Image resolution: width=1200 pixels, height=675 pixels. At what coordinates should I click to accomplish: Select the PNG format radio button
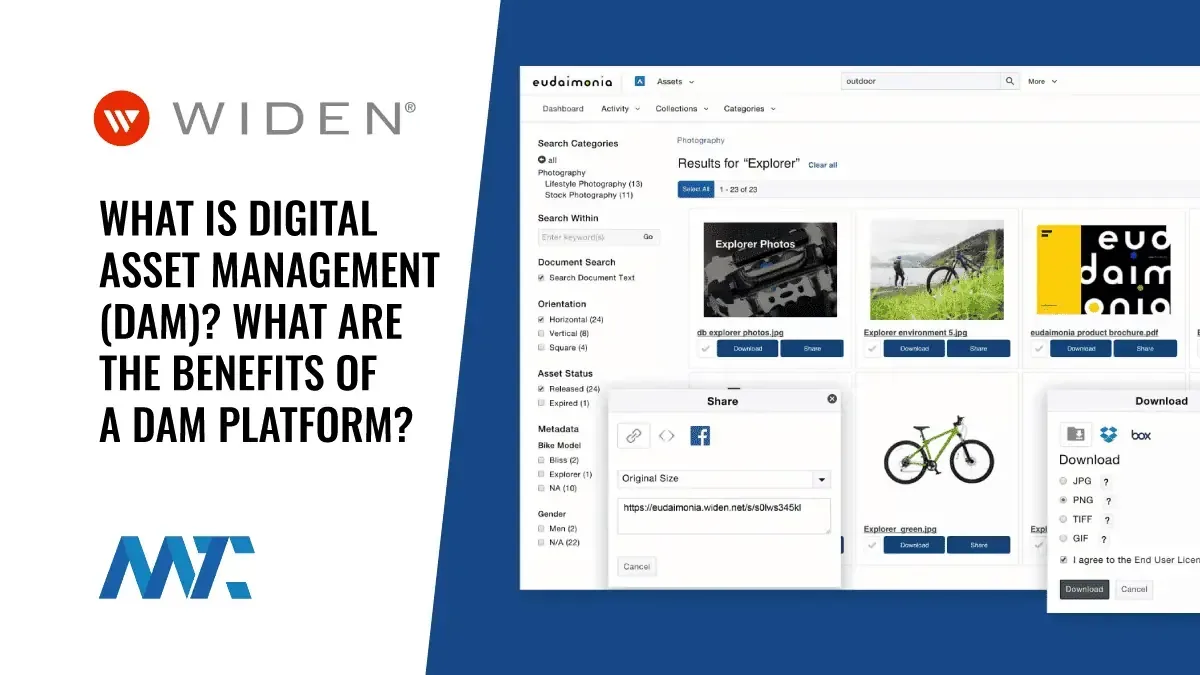pos(1064,500)
